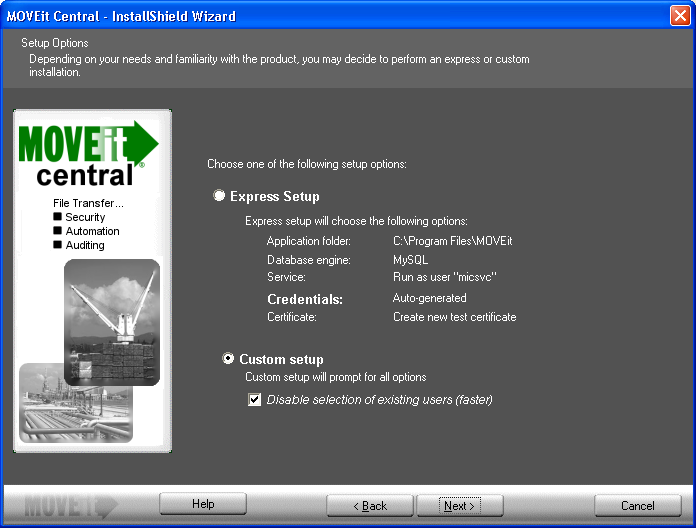This screenshot has width=696, height=528.
Task: Click the 'Service:' label
Action: (x=286, y=277)
